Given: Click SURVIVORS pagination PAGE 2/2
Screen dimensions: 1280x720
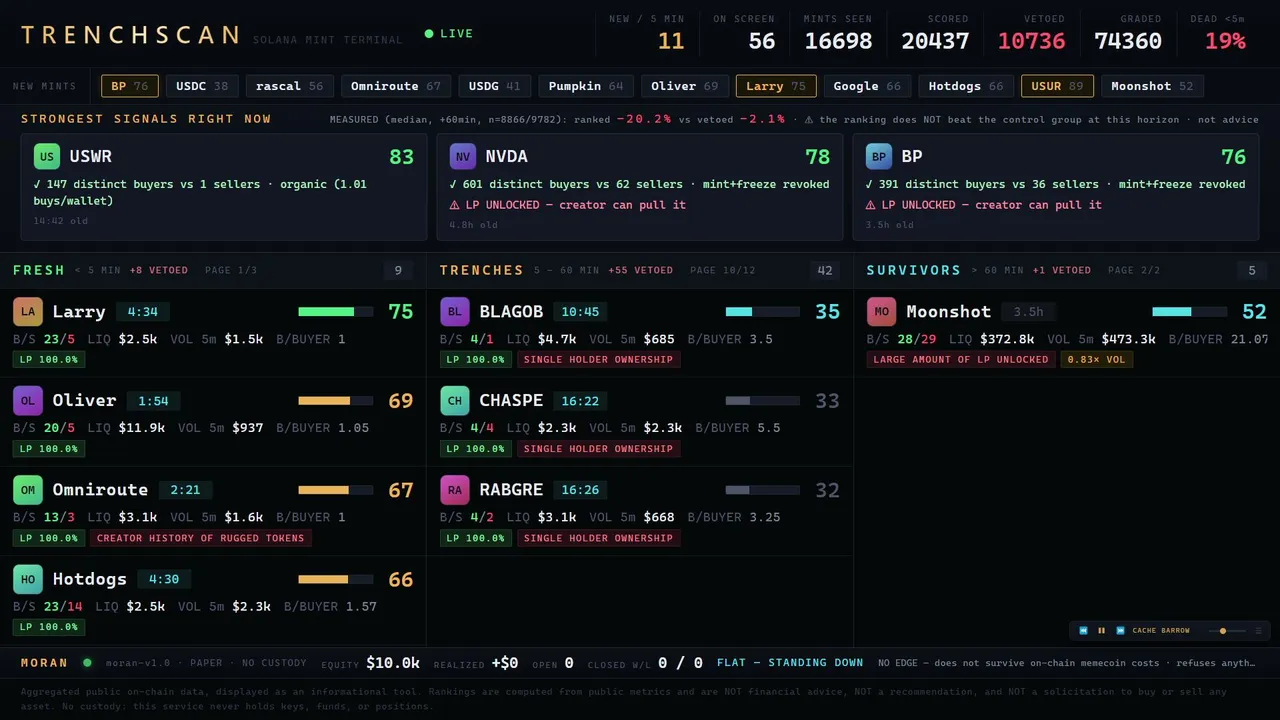Looking at the screenshot, I should 1134,270.
